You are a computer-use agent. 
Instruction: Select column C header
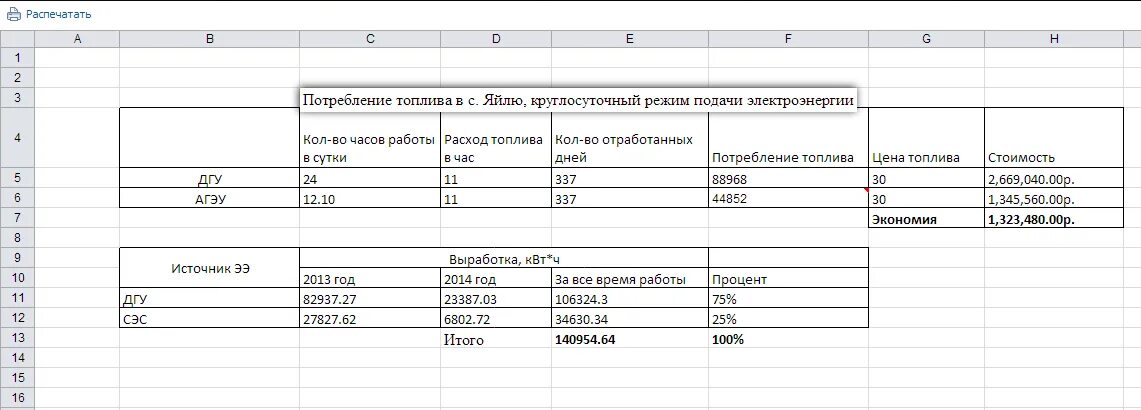click(370, 39)
